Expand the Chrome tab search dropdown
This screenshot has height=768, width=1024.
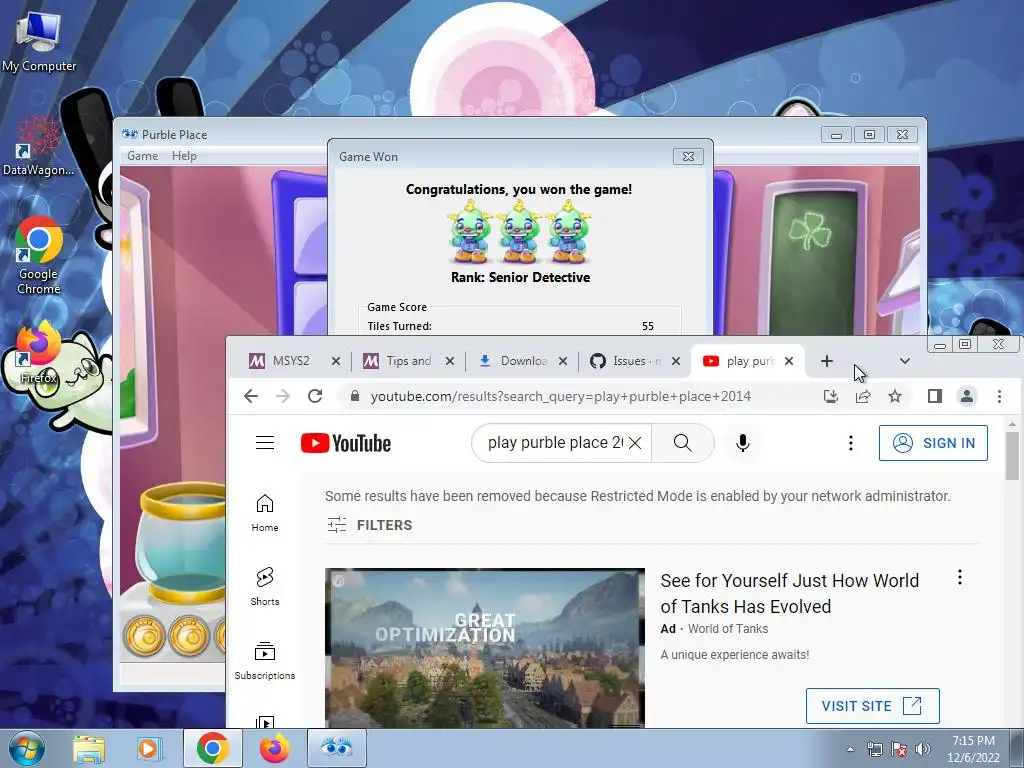[904, 361]
